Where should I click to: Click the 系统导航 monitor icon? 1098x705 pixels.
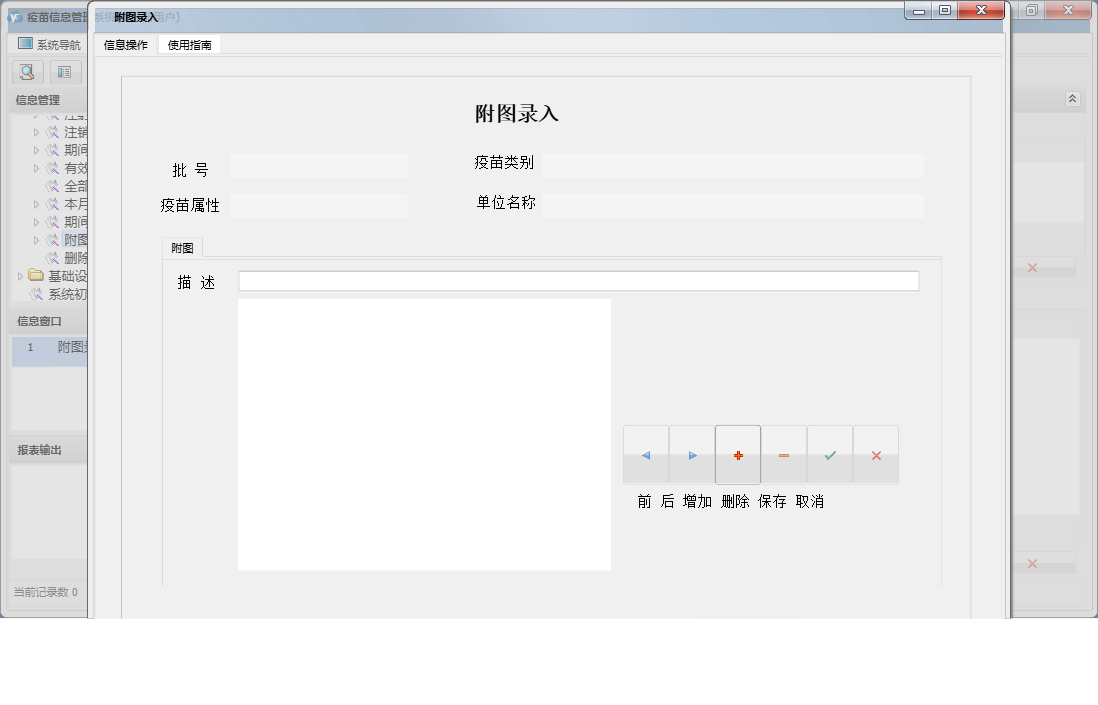25,43
